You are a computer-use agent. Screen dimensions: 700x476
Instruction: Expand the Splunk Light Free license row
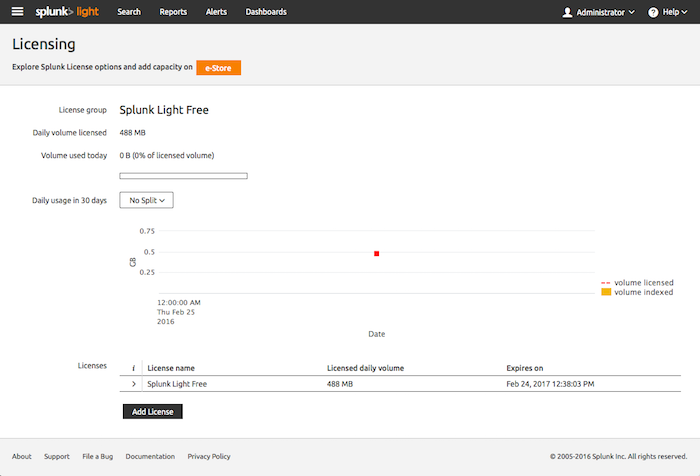pyautogui.click(x=133, y=384)
